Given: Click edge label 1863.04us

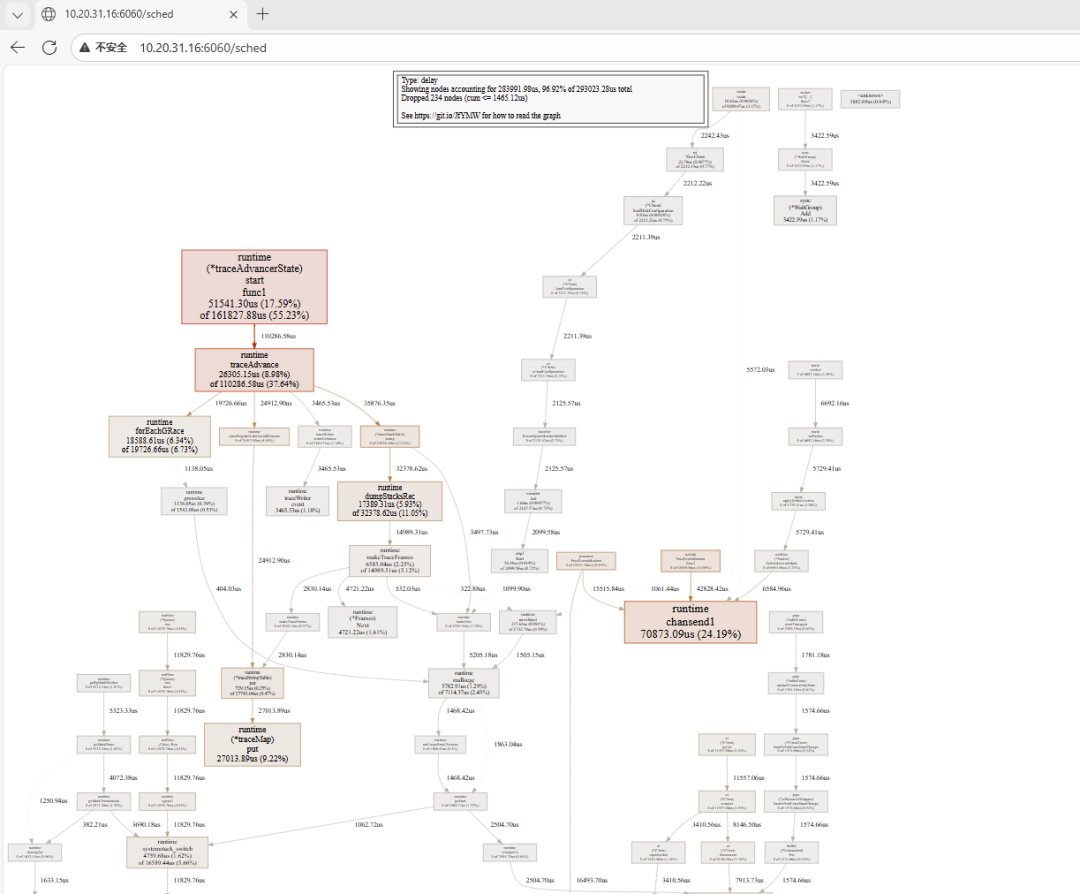Looking at the screenshot, I should pos(508,745).
